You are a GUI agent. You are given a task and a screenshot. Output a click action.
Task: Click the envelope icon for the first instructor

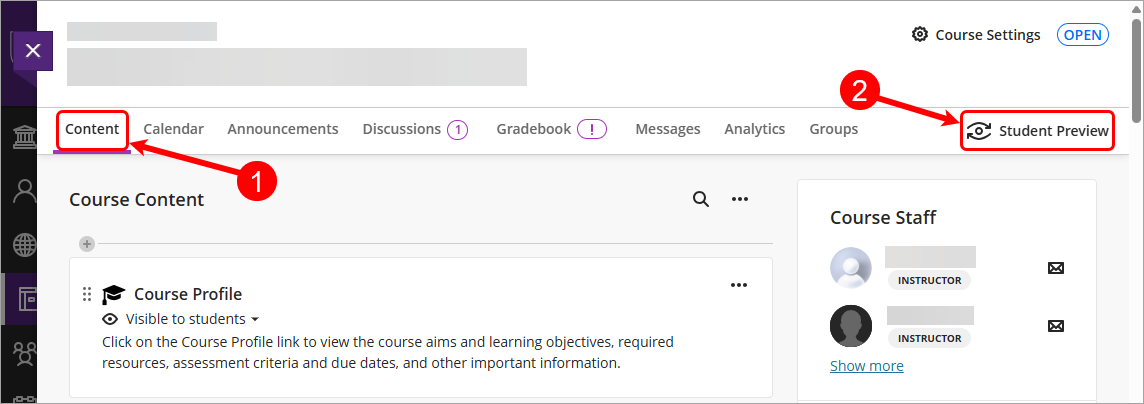(x=1055, y=268)
